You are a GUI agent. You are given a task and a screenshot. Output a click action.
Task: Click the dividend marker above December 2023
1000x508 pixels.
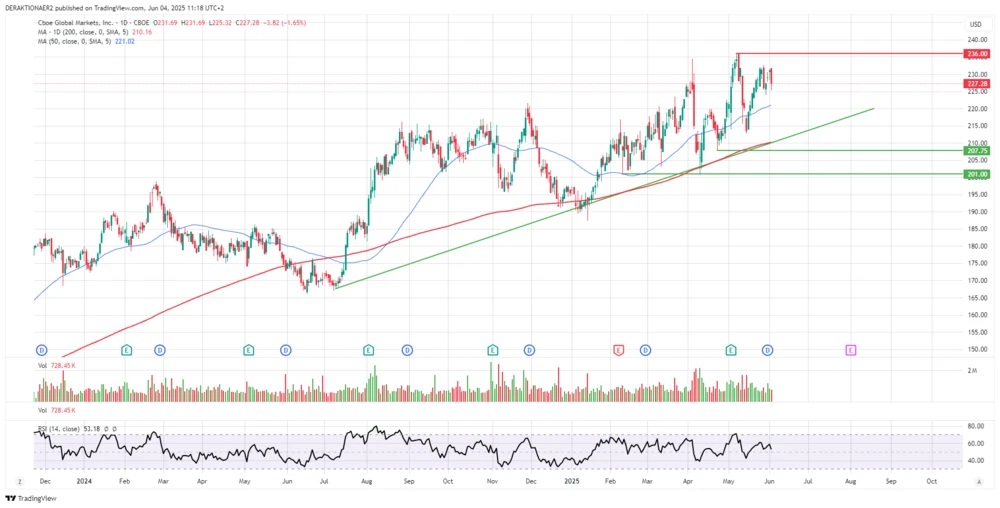pos(41,350)
